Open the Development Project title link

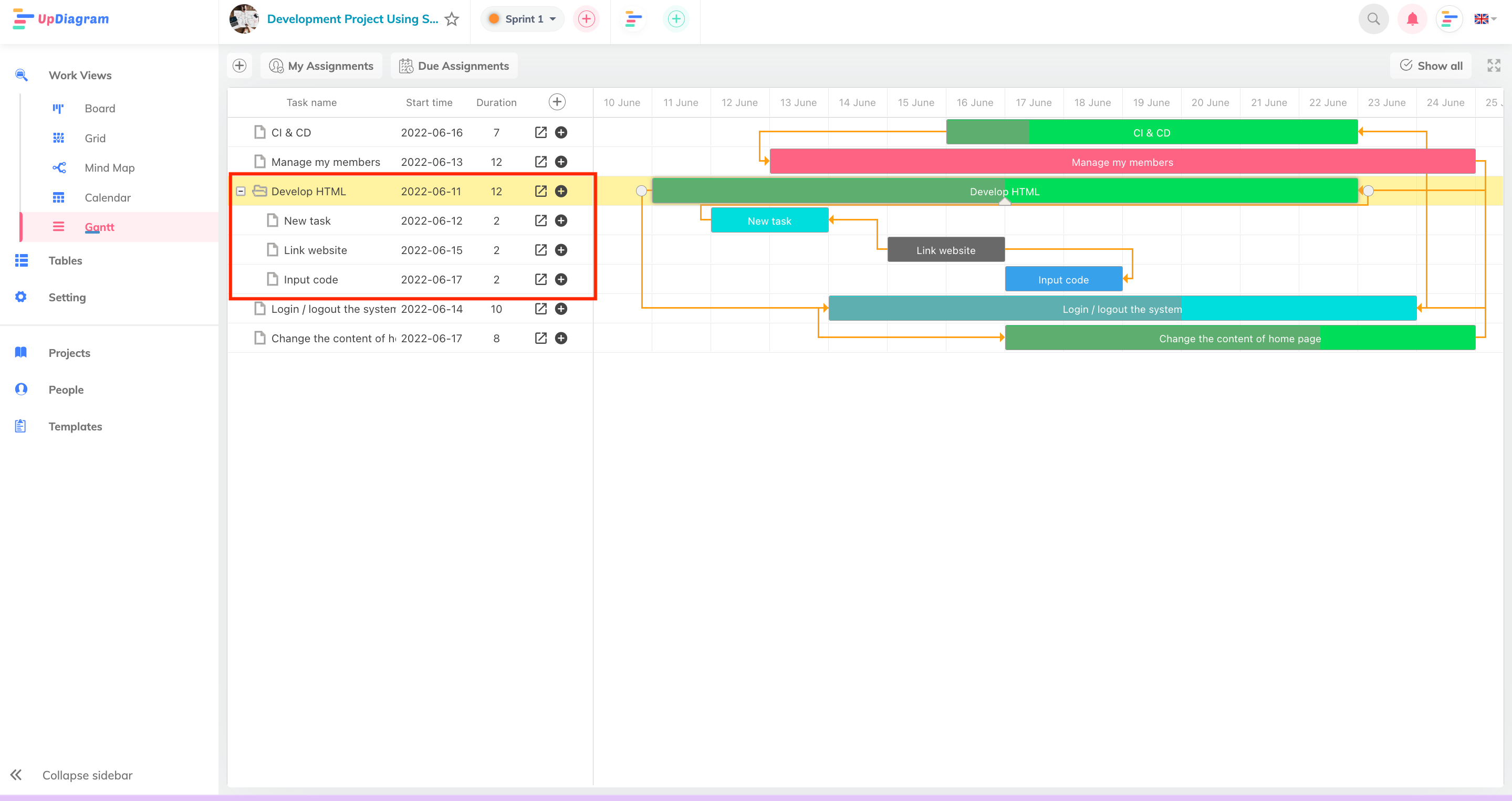(x=352, y=19)
